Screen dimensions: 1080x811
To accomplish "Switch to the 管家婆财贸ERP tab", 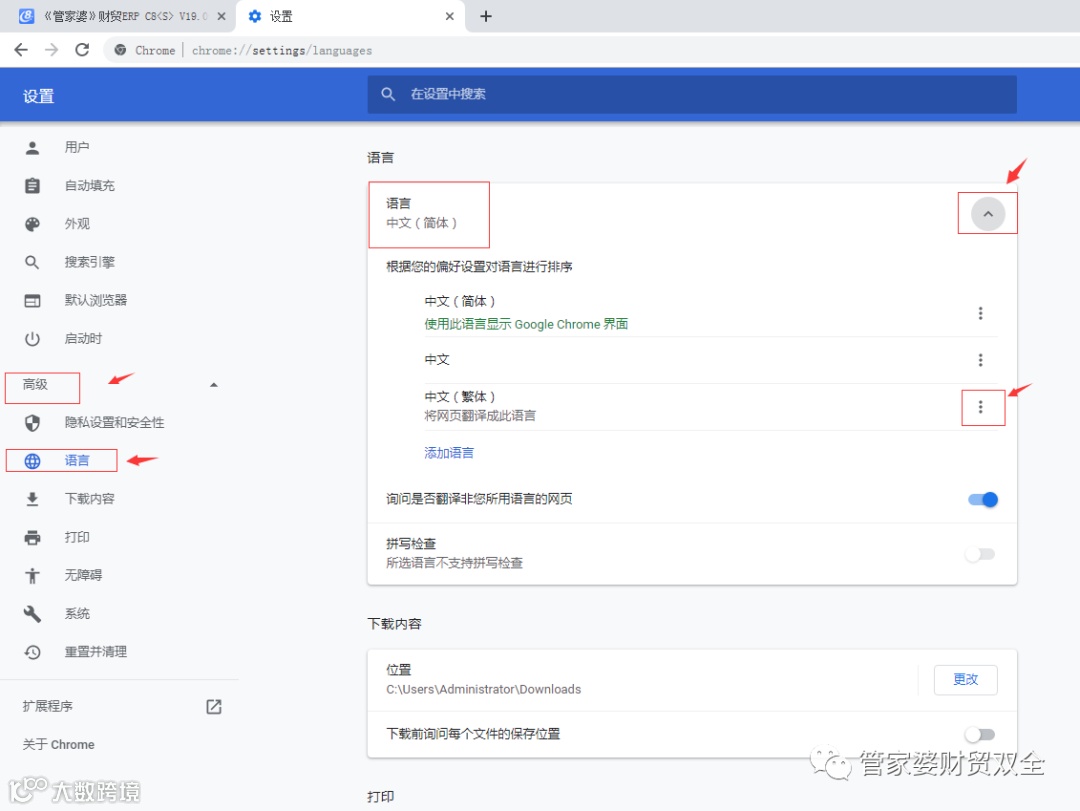I will pos(117,16).
